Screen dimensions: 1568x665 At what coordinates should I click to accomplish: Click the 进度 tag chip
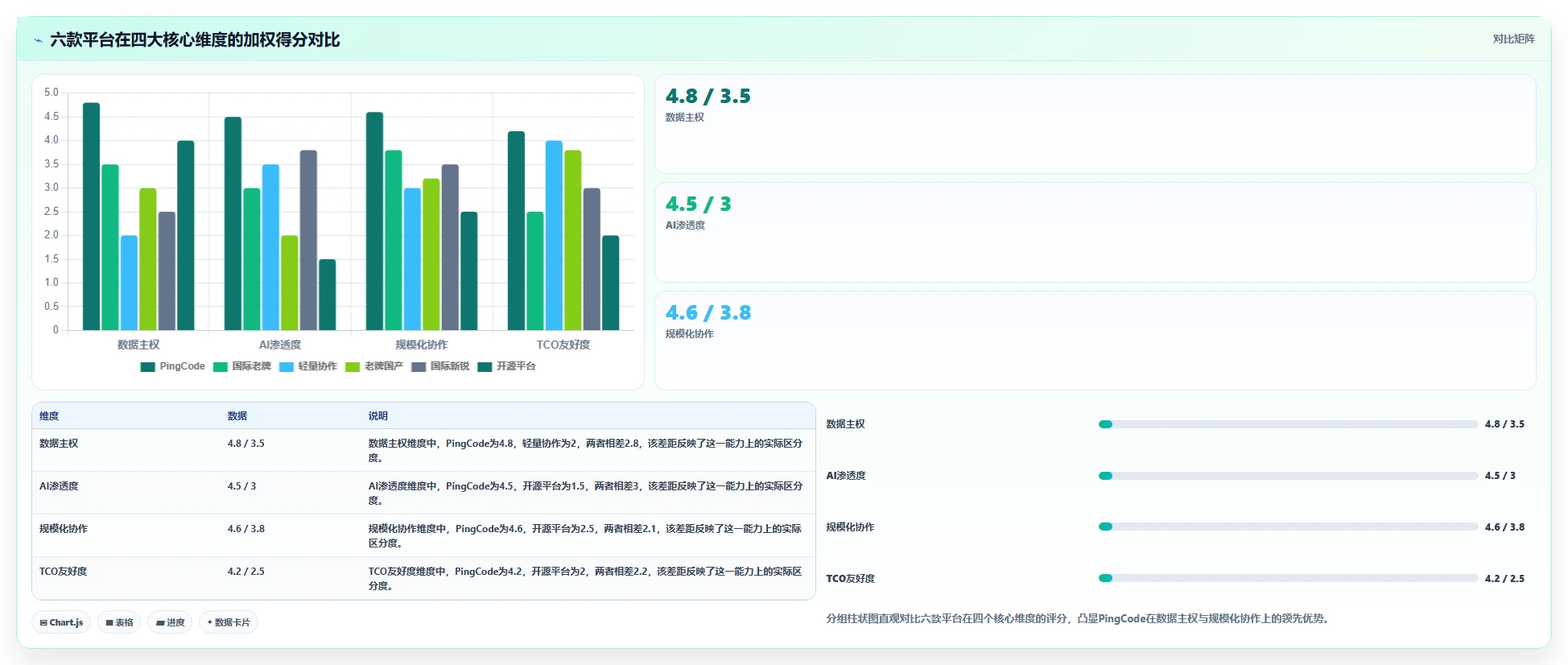pos(170,622)
